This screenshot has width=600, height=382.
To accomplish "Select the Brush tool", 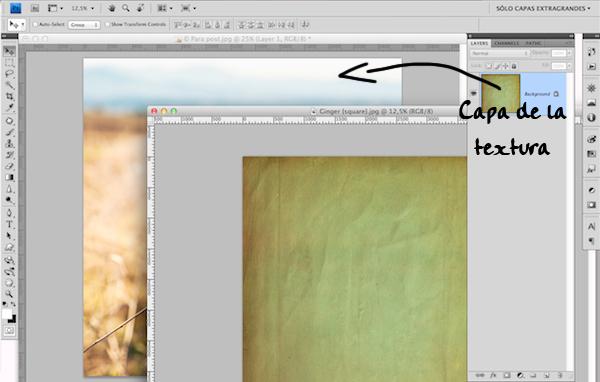I will (9, 132).
